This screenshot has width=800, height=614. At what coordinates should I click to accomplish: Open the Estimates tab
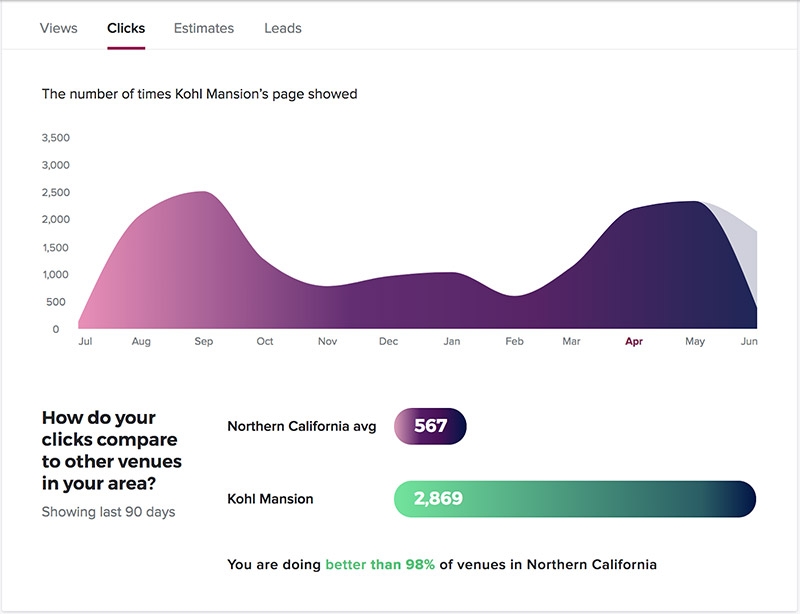point(204,28)
